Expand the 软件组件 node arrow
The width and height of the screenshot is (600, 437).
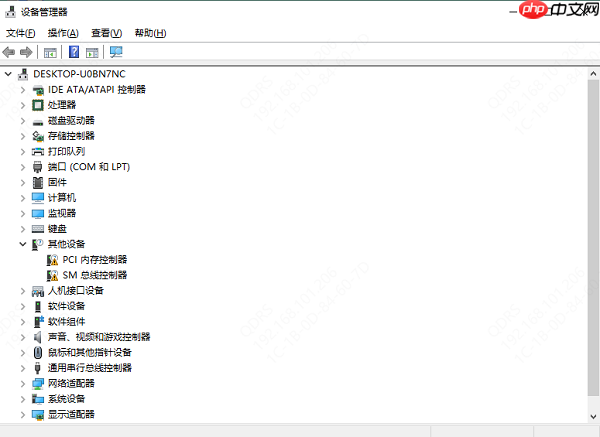pos(23,322)
